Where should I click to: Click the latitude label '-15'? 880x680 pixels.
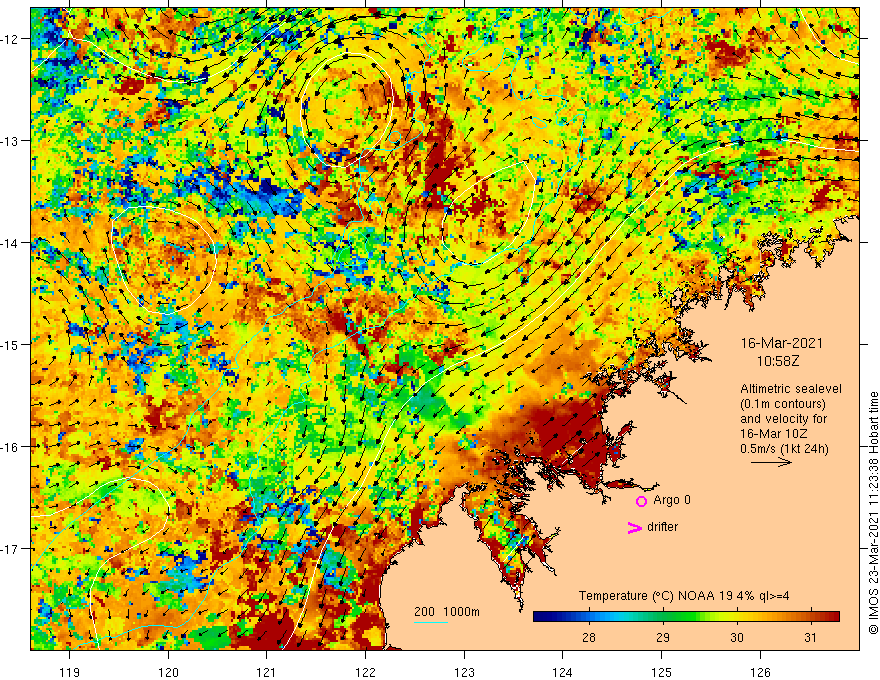[10, 344]
